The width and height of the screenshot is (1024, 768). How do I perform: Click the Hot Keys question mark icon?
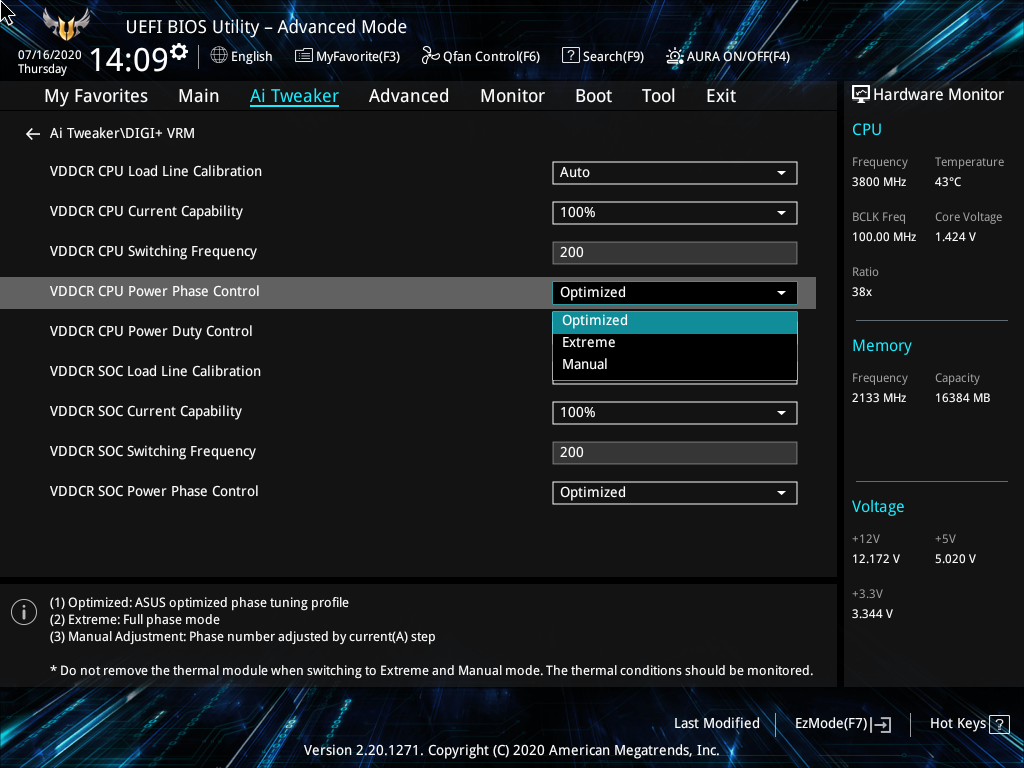[x=999, y=724]
